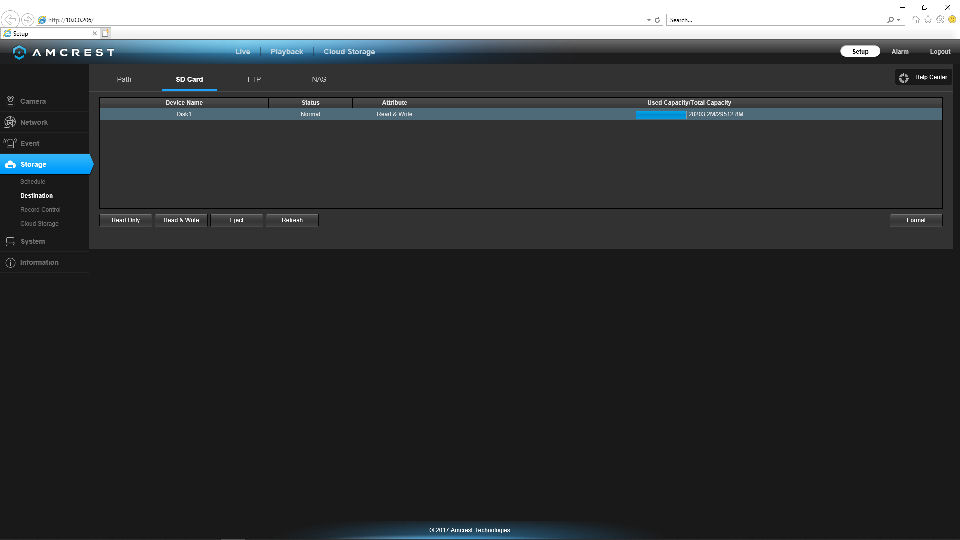Expand the System menu section

pyautogui.click(x=45, y=241)
